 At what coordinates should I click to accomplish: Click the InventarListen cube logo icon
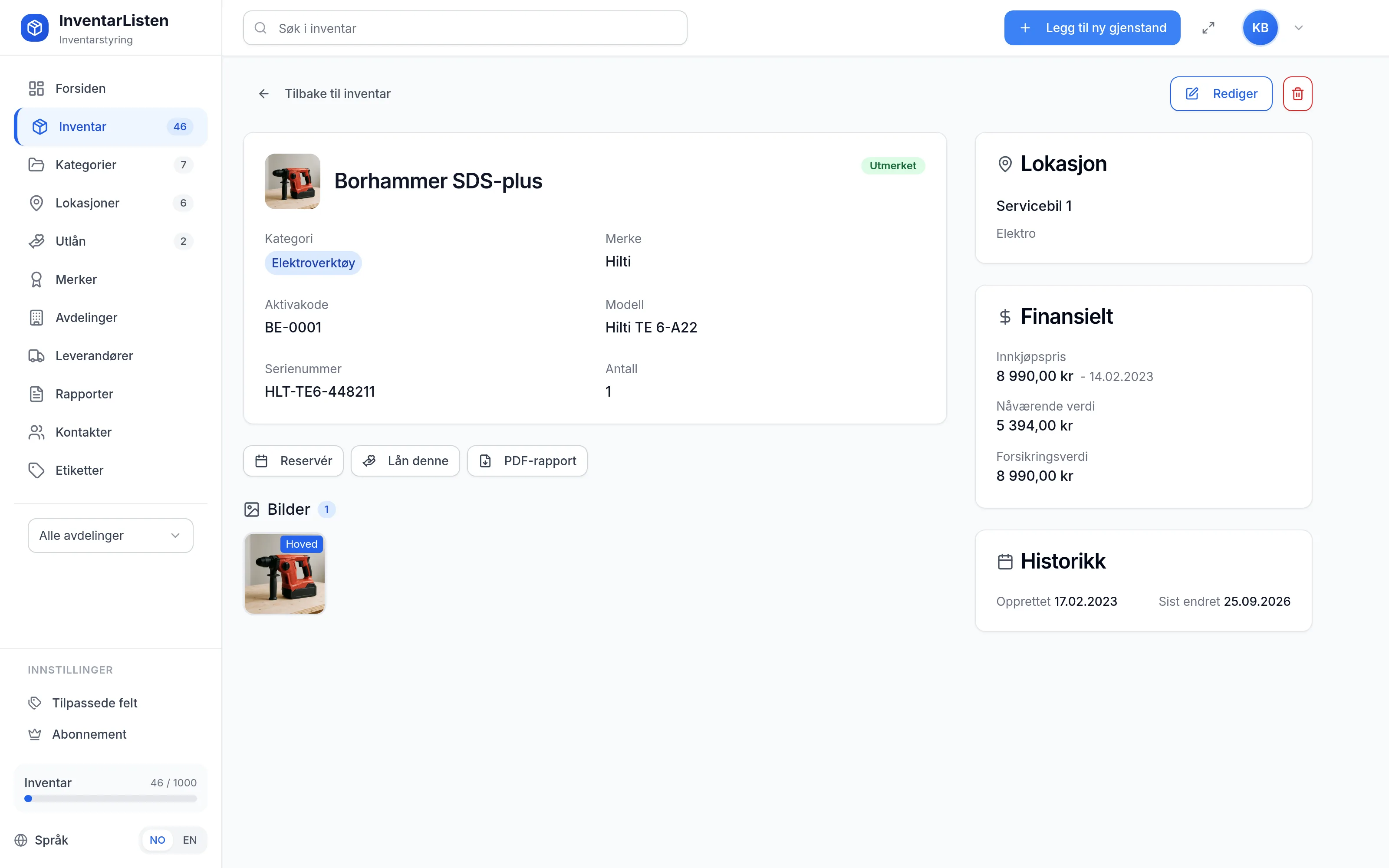coord(34,27)
